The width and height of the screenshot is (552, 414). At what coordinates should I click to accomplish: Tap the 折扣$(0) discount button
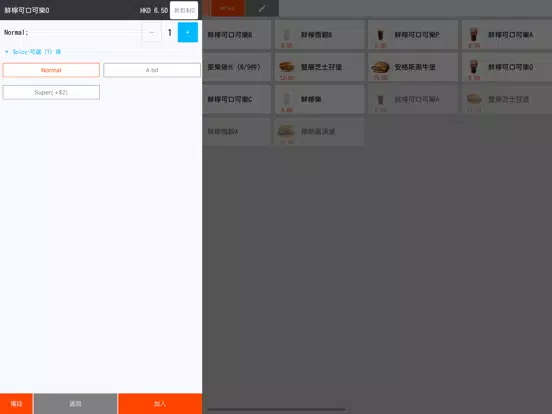(x=184, y=10)
